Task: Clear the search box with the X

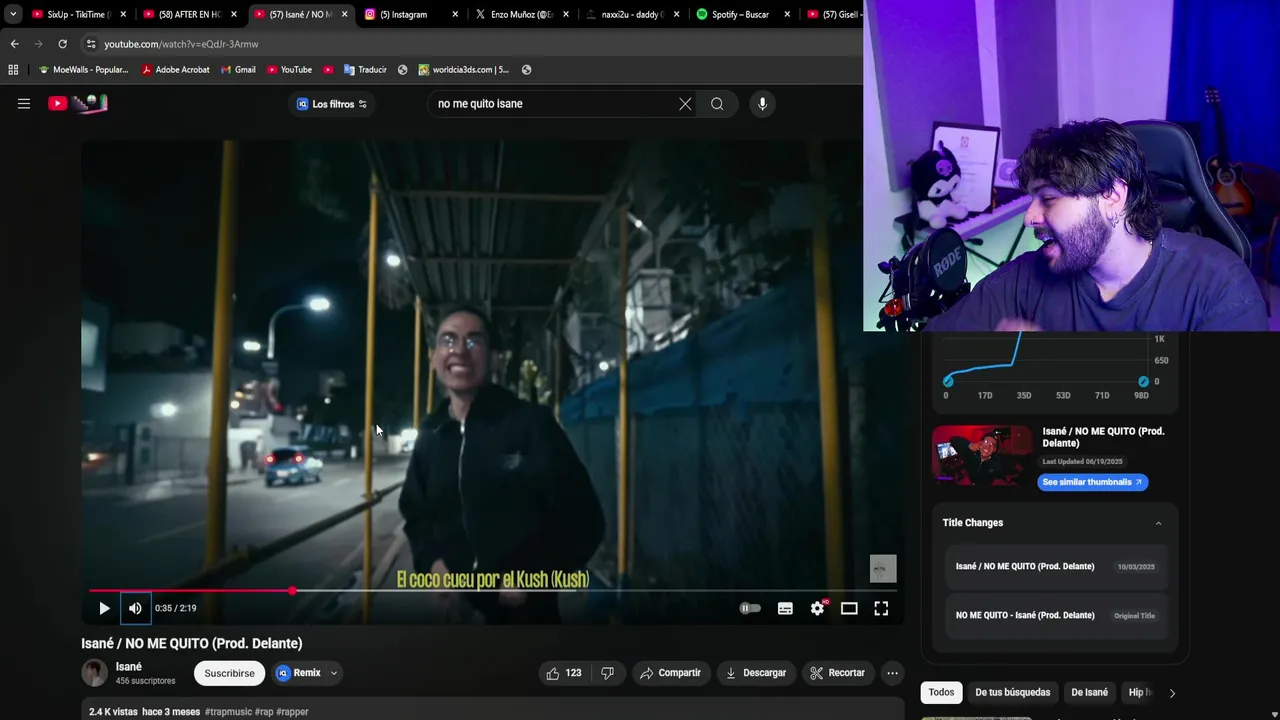Action: point(685,104)
